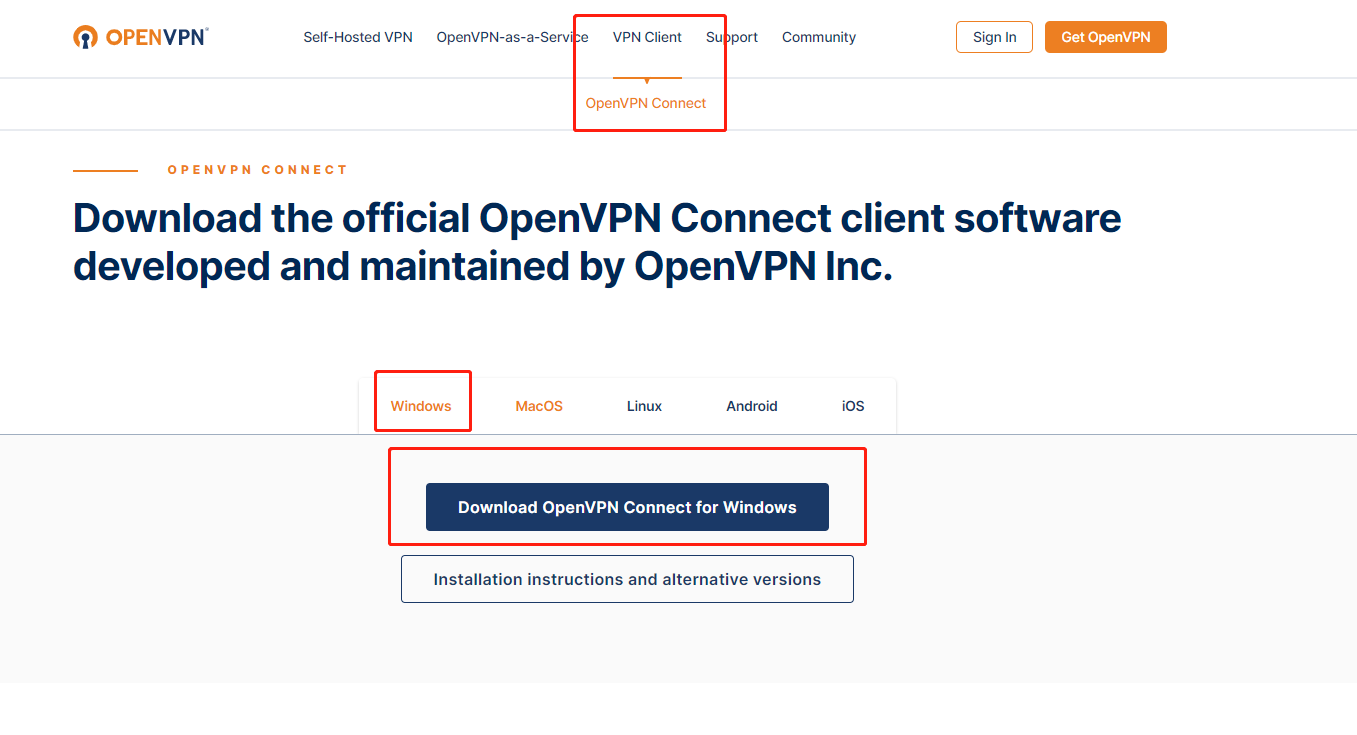Click the OpenVPN logo

141,37
